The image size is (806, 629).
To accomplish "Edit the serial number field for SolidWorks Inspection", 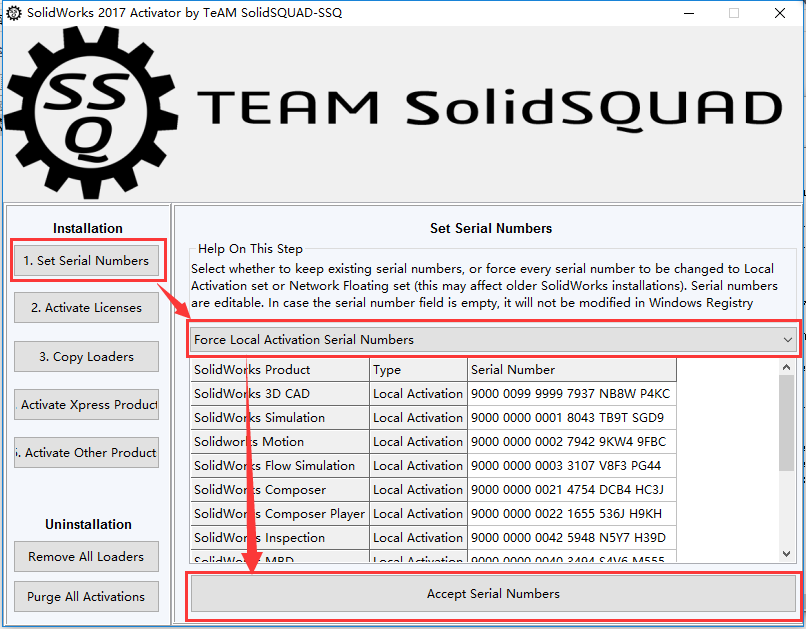I will click(572, 538).
